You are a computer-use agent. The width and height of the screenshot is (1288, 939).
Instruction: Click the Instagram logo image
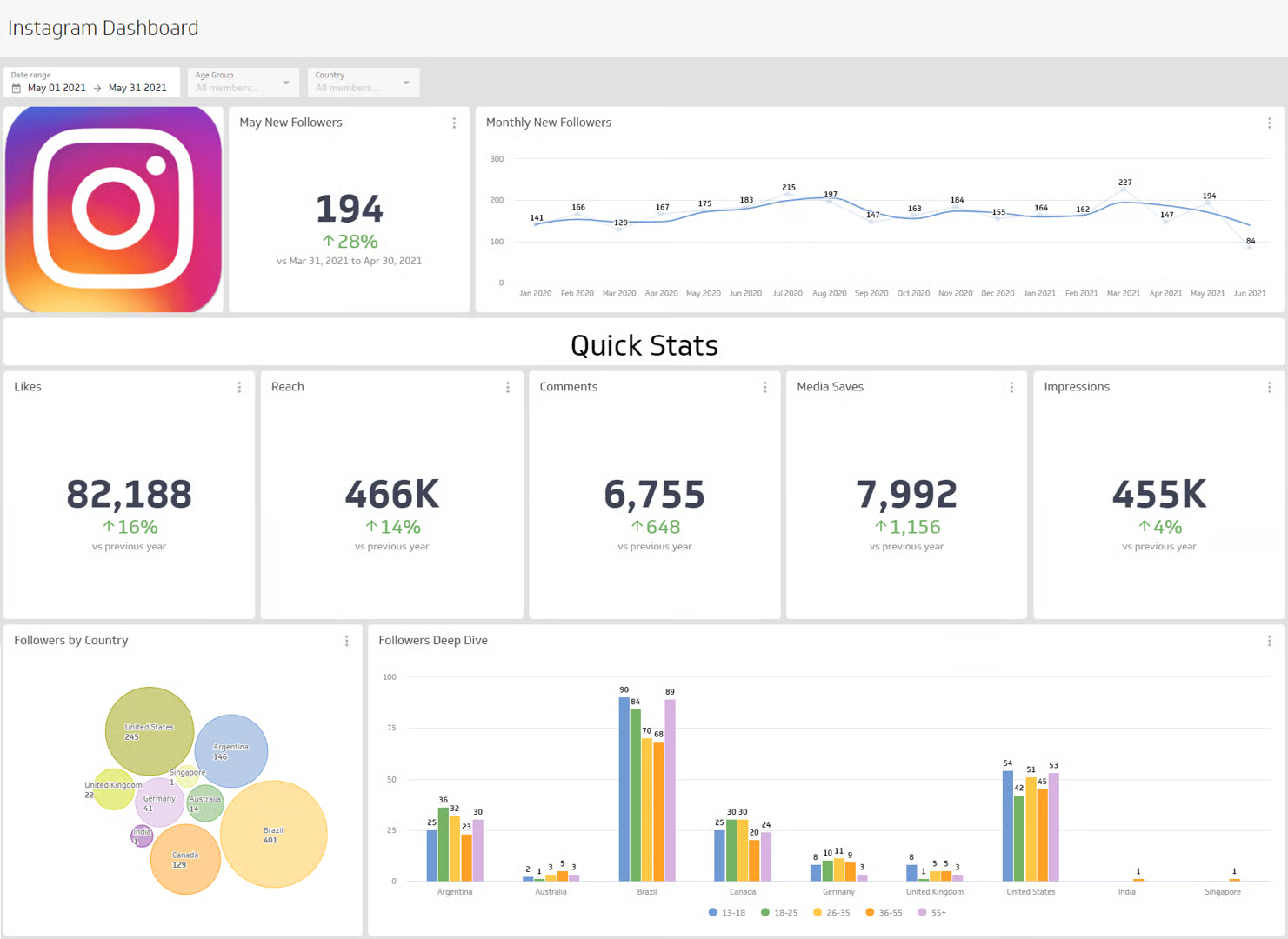click(114, 210)
